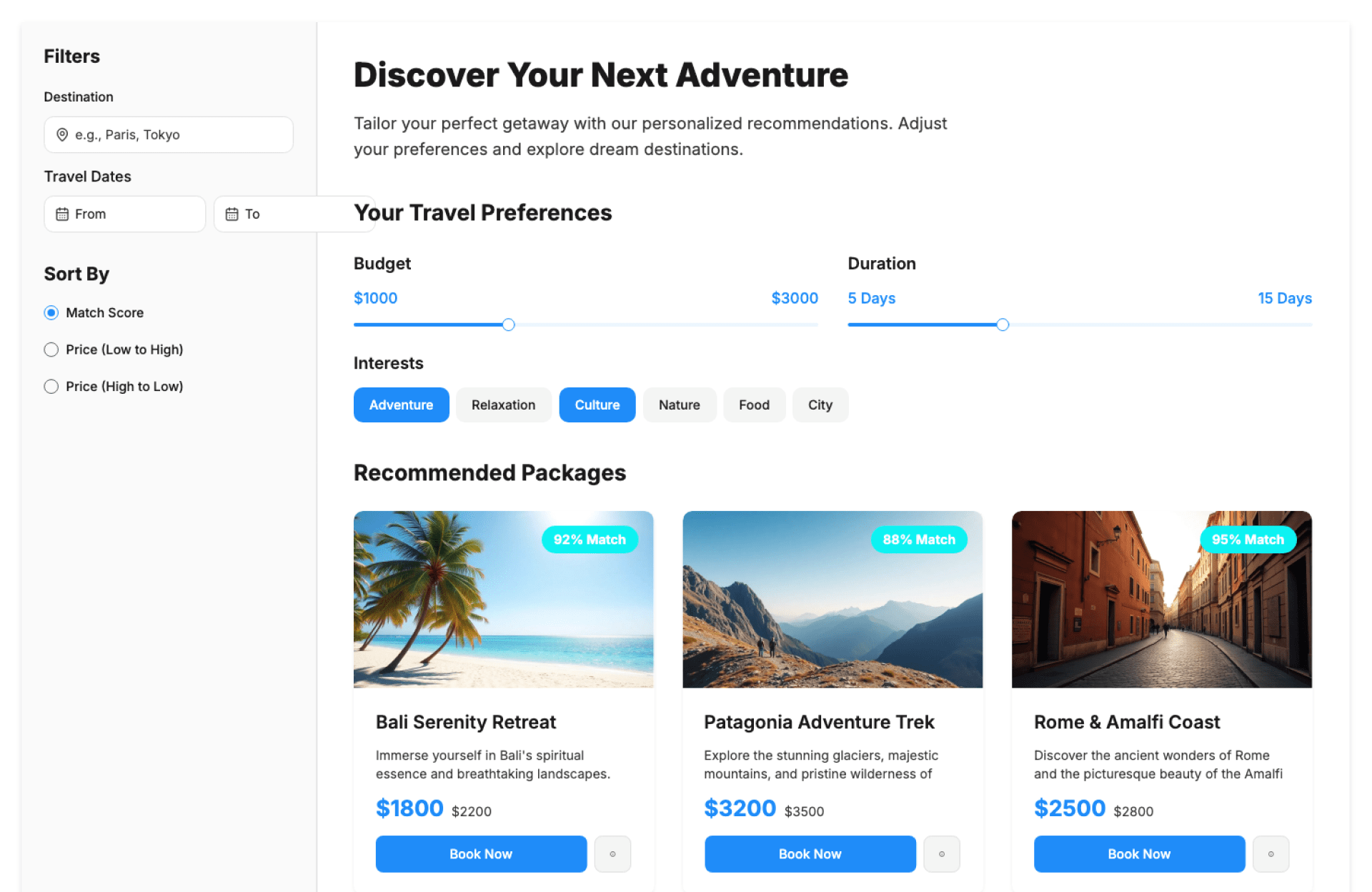Toggle the Adventure interest chip
Image resolution: width=1372 pixels, height=892 pixels.
pyautogui.click(x=401, y=405)
